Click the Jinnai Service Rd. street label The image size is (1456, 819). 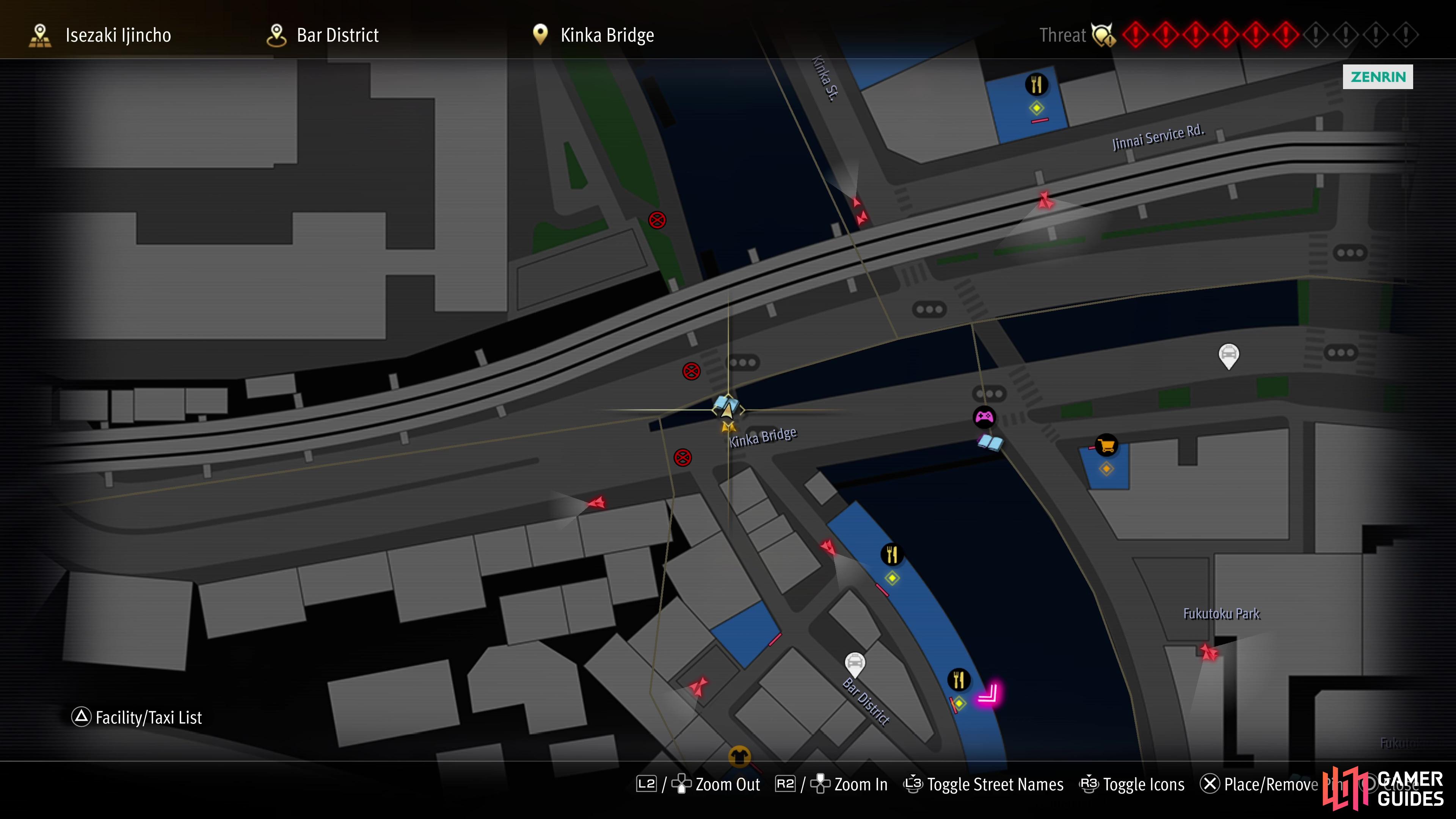point(1158,137)
